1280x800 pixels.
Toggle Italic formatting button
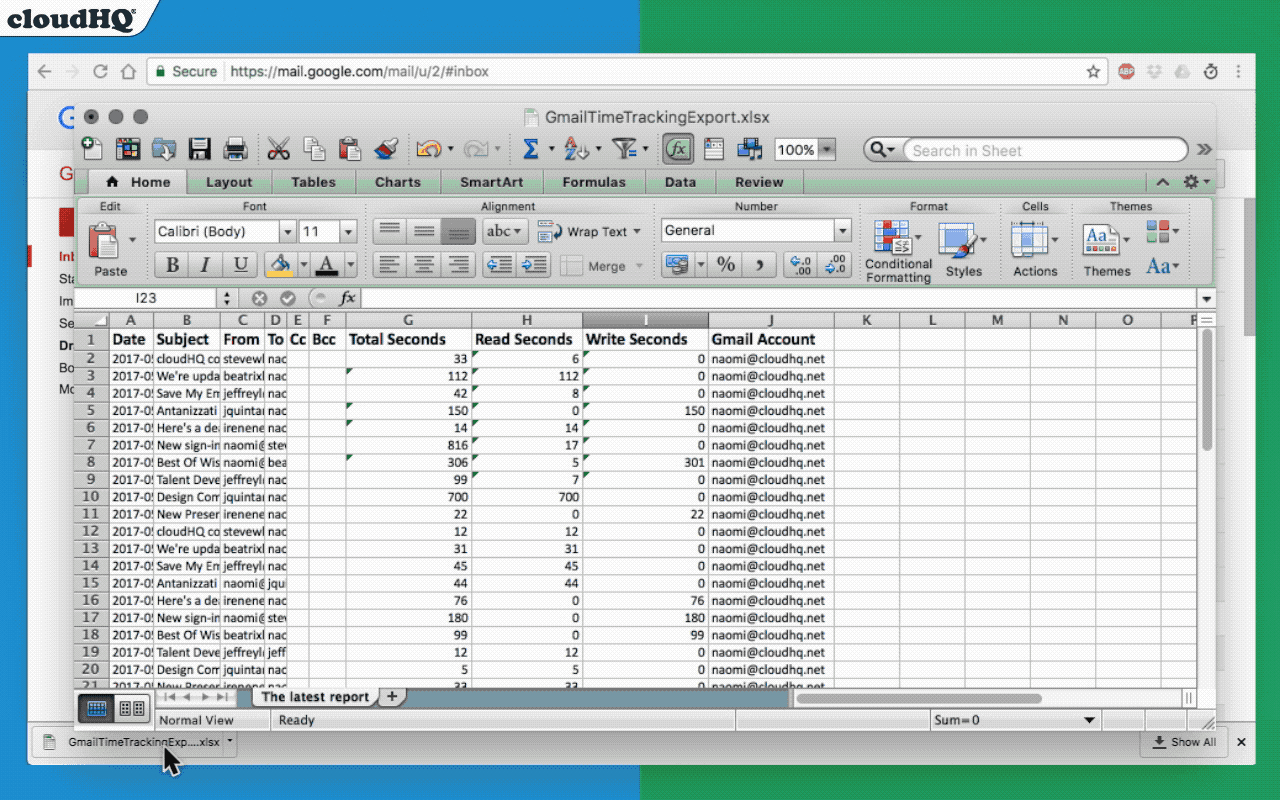(206, 265)
